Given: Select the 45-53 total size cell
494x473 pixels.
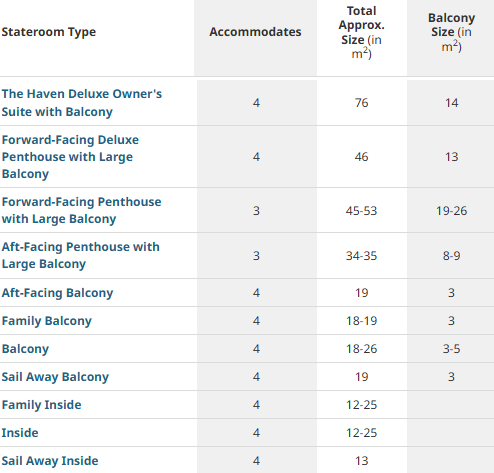Looking at the screenshot, I should [362, 211].
